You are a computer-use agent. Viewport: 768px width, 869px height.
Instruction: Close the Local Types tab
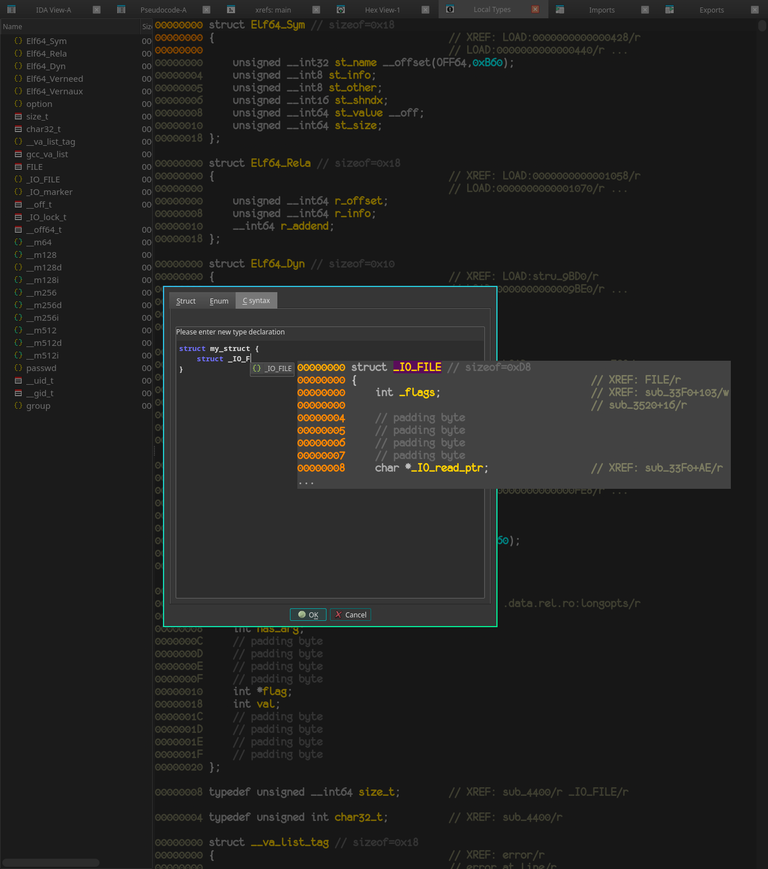point(535,9)
